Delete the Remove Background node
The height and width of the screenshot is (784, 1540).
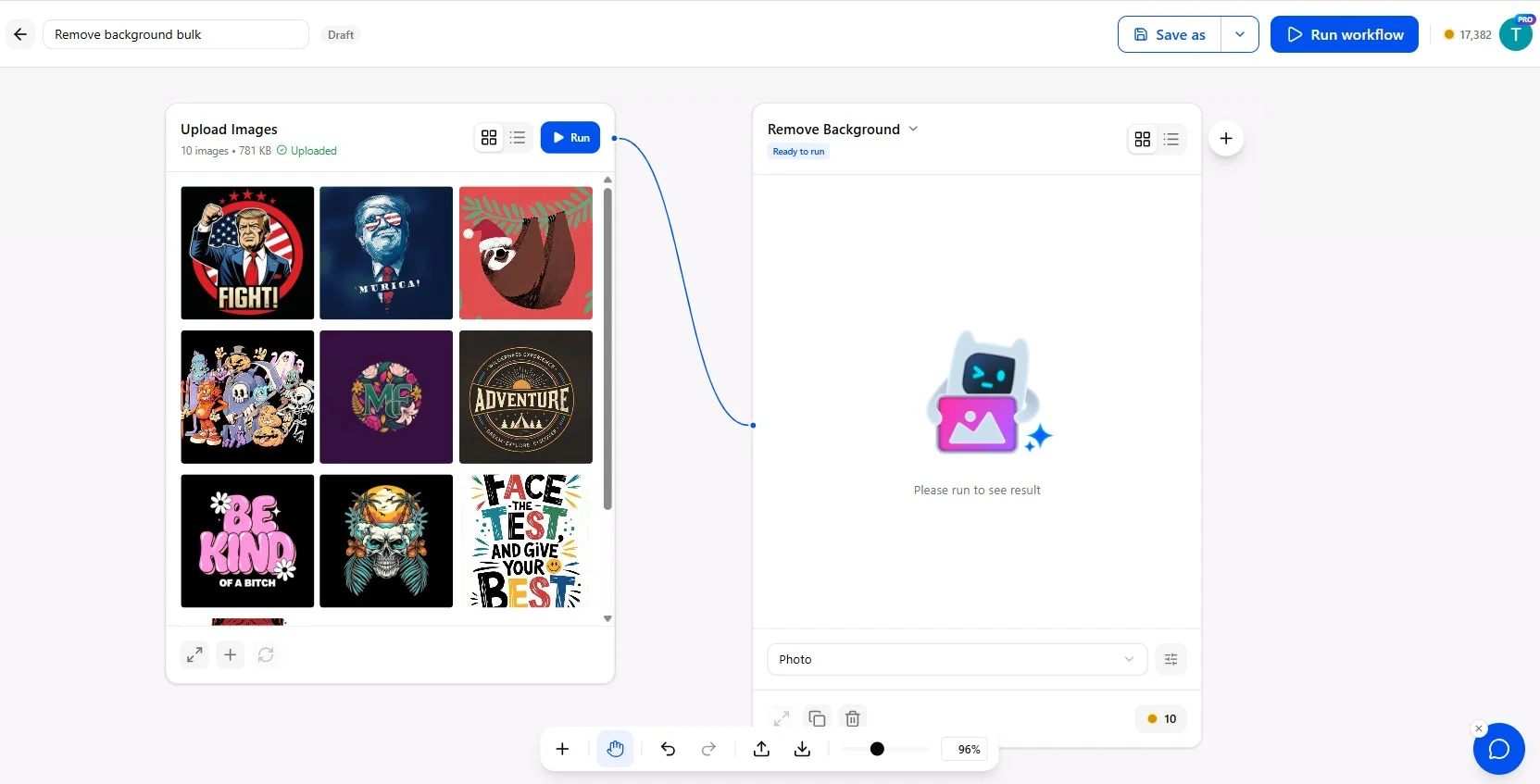click(x=853, y=718)
